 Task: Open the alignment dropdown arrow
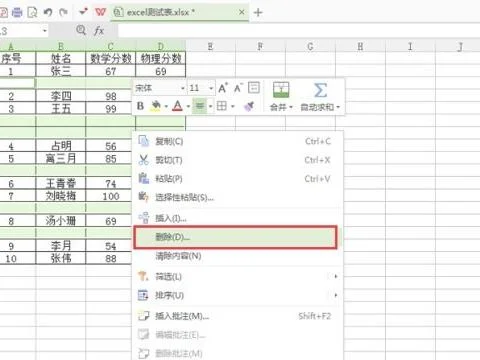210,107
